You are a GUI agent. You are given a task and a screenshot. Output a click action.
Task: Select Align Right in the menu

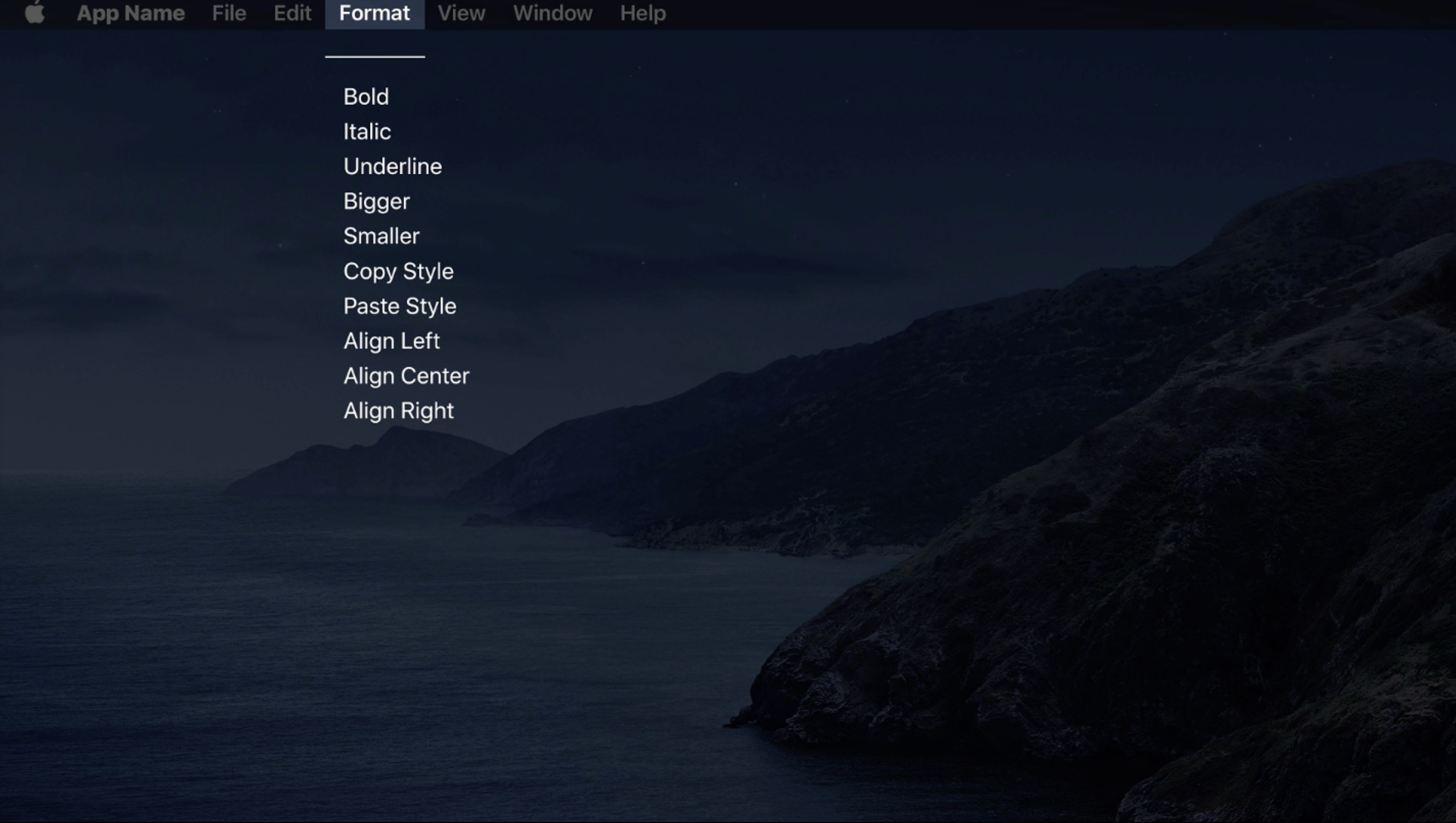pos(398,411)
